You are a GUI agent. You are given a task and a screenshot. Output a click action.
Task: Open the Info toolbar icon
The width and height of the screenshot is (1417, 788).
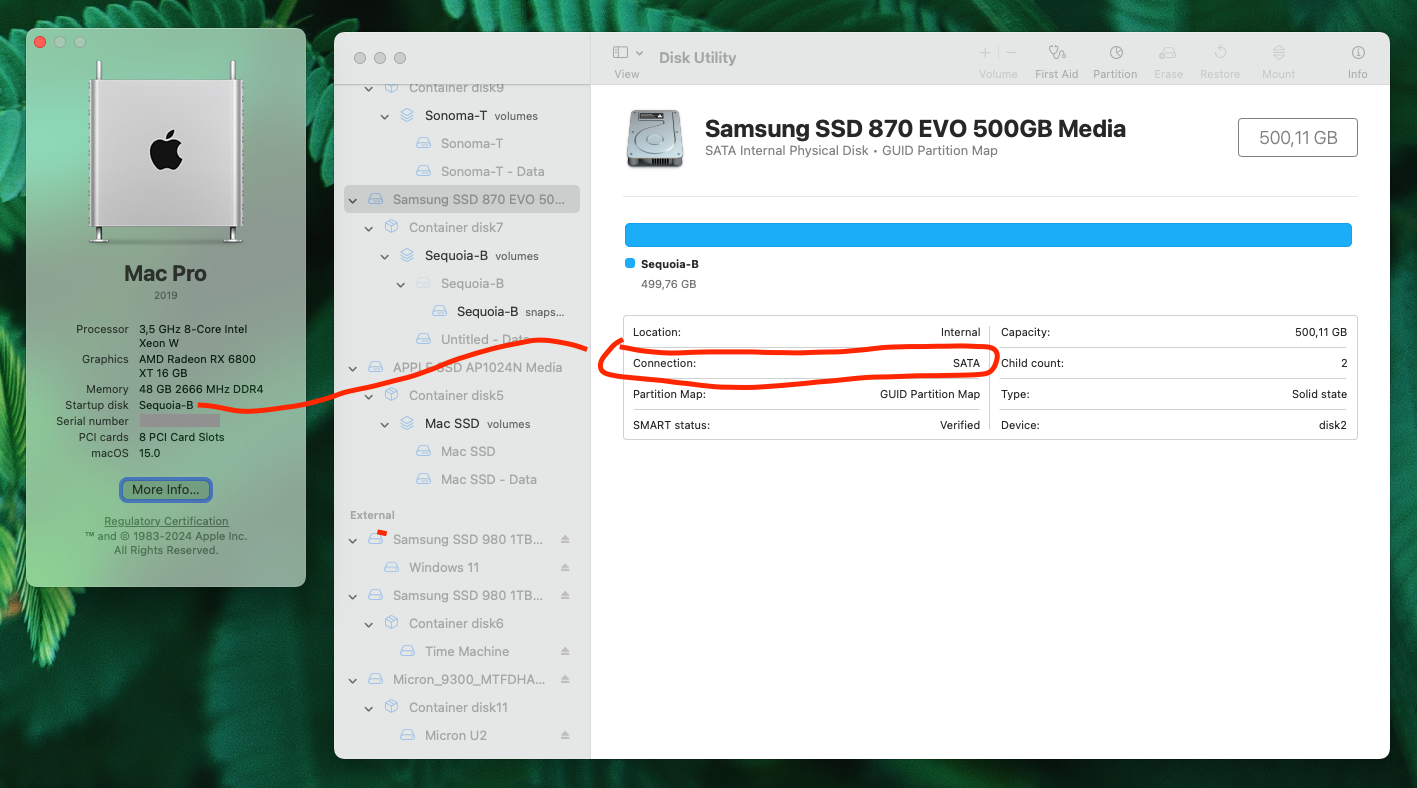tap(1358, 53)
